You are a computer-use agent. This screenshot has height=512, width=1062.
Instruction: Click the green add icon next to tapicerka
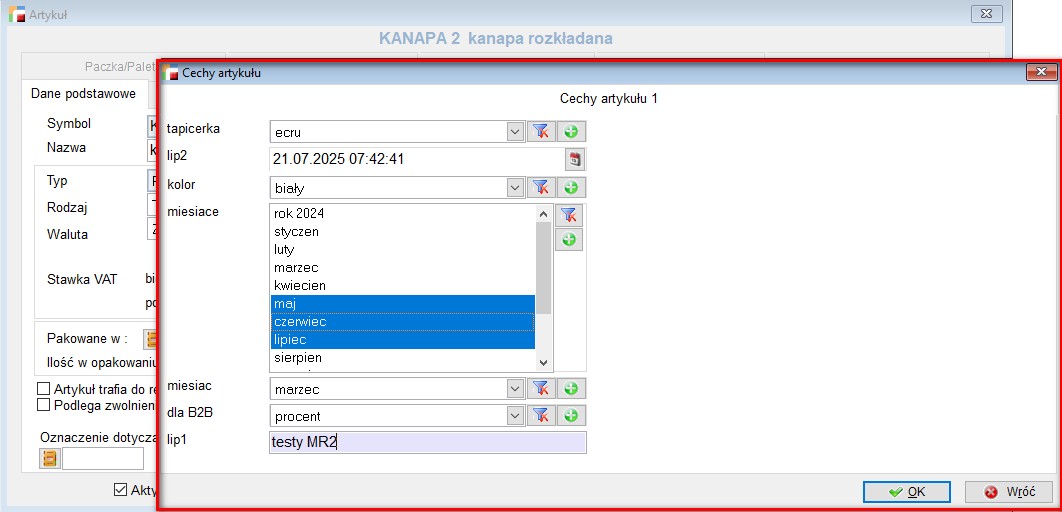[x=571, y=131]
